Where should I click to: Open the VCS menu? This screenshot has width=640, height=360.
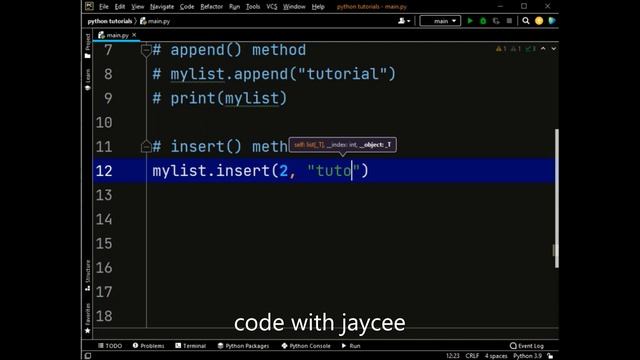(271, 7)
